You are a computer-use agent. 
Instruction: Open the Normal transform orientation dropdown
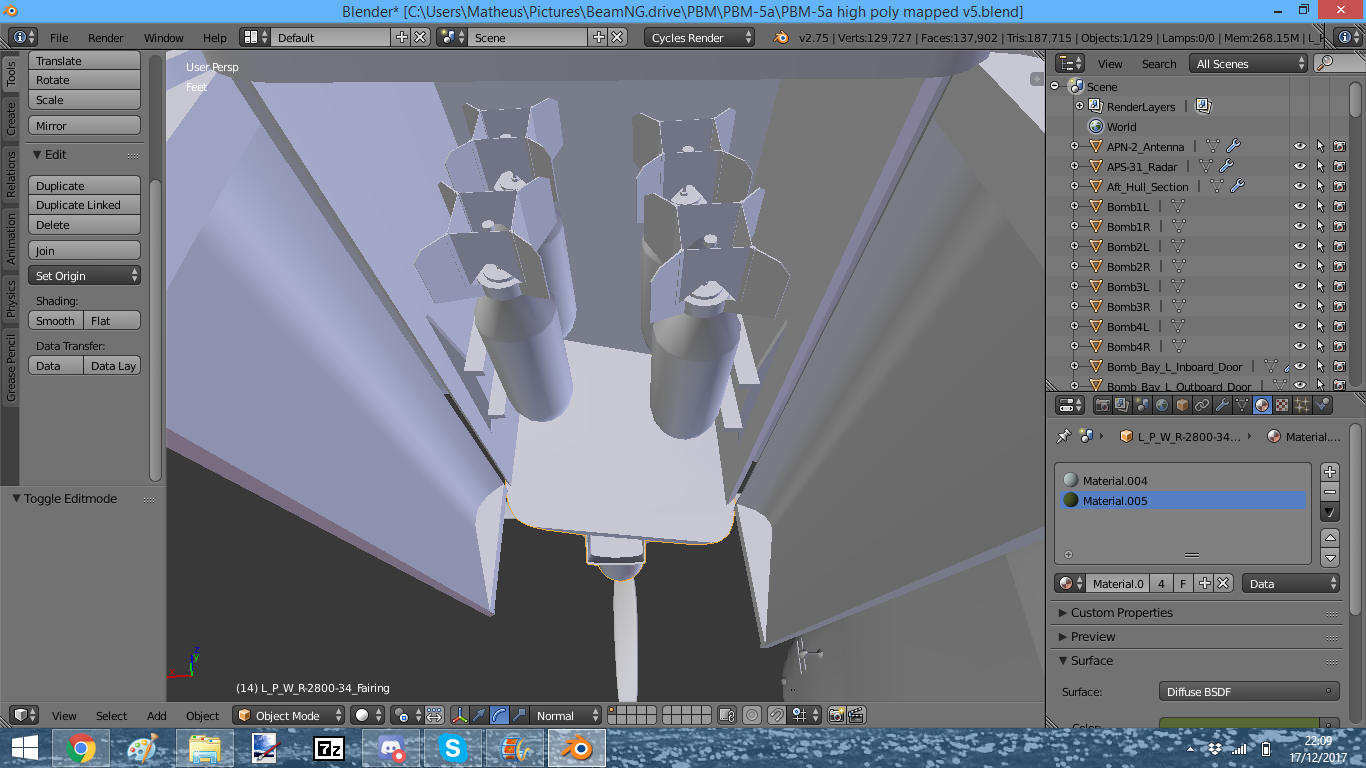[x=566, y=715]
